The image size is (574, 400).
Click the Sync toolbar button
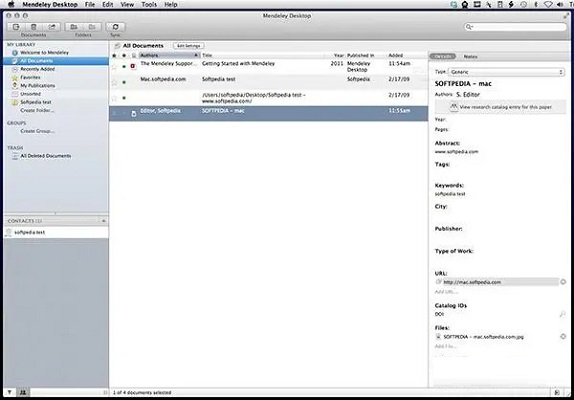click(x=115, y=27)
